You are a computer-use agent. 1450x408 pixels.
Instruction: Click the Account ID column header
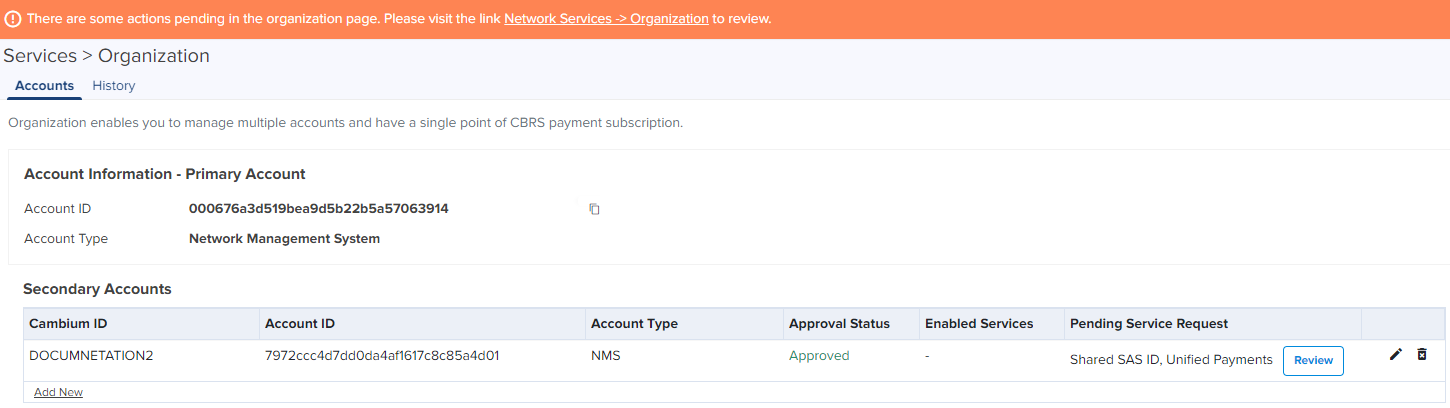(299, 324)
